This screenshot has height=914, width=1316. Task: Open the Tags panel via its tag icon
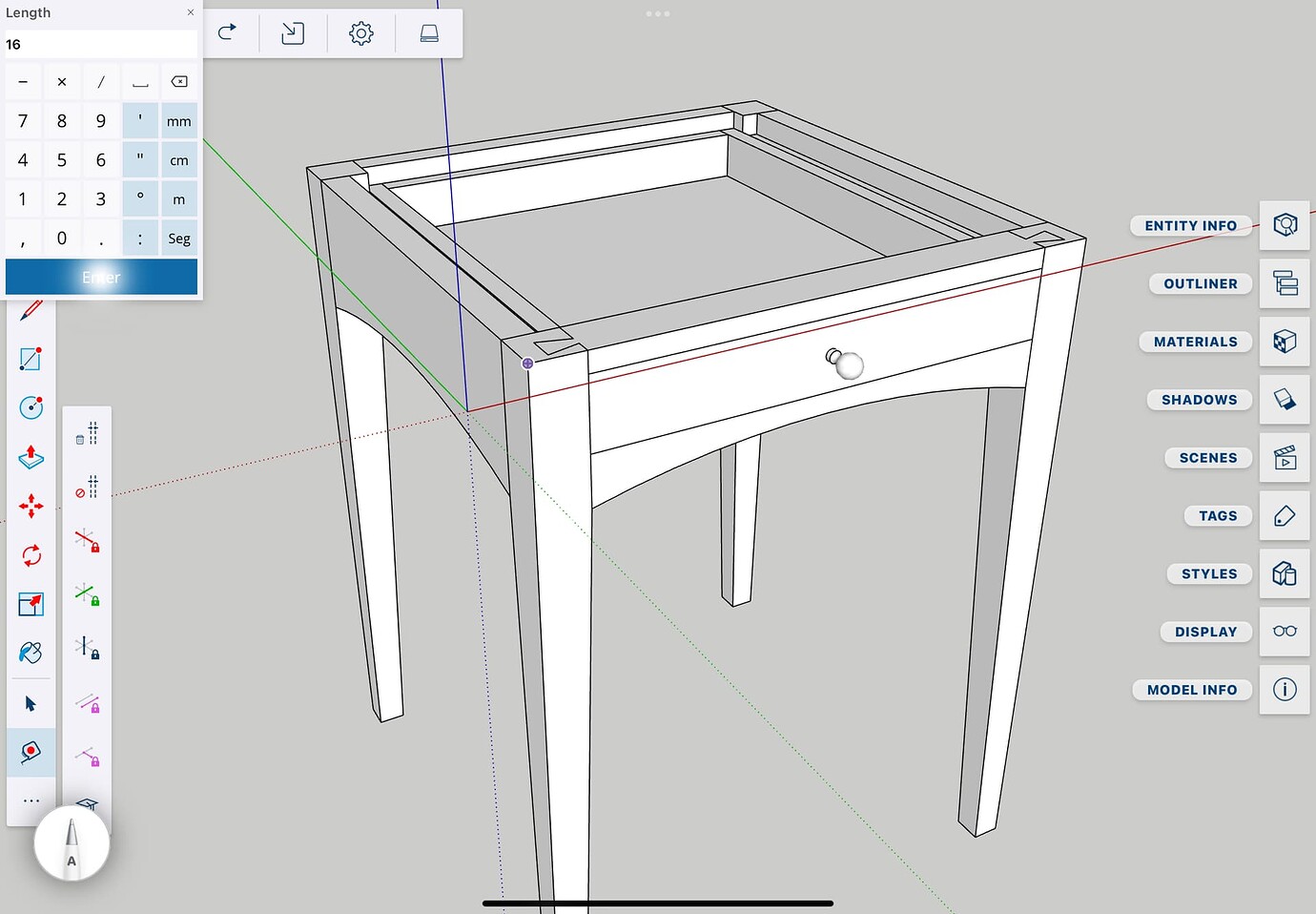[x=1285, y=515]
